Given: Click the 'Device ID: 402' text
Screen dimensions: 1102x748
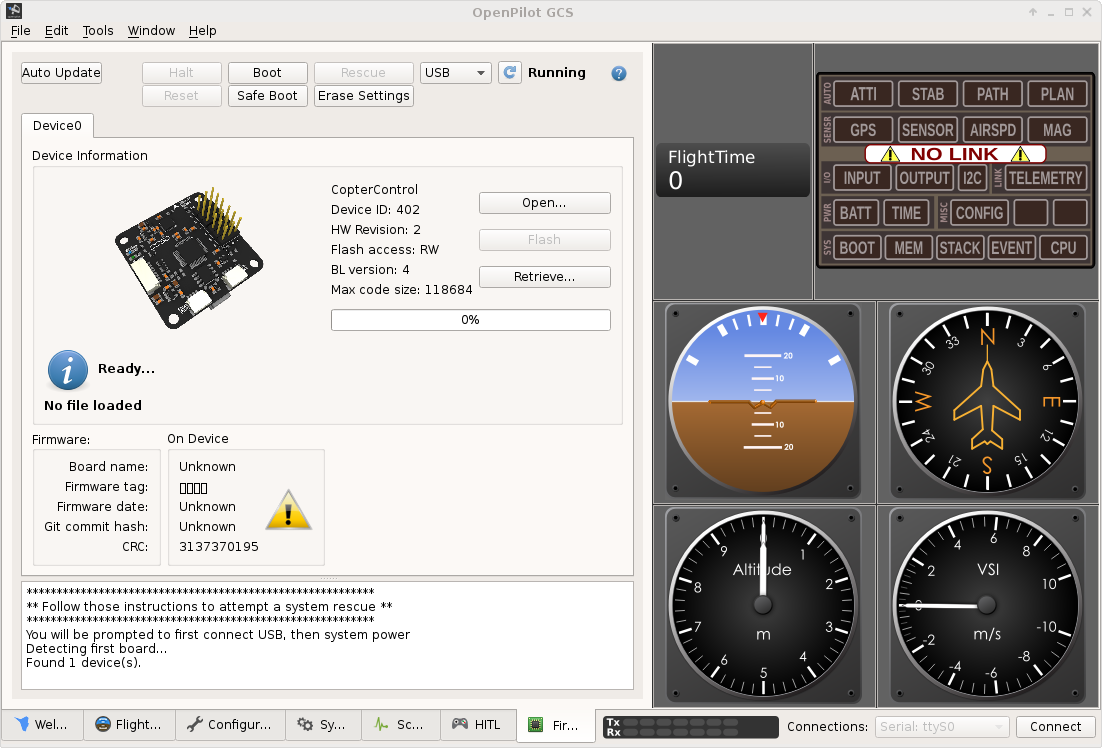Looking at the screenshot, I should pyautogui.click(x=375, y=209).
